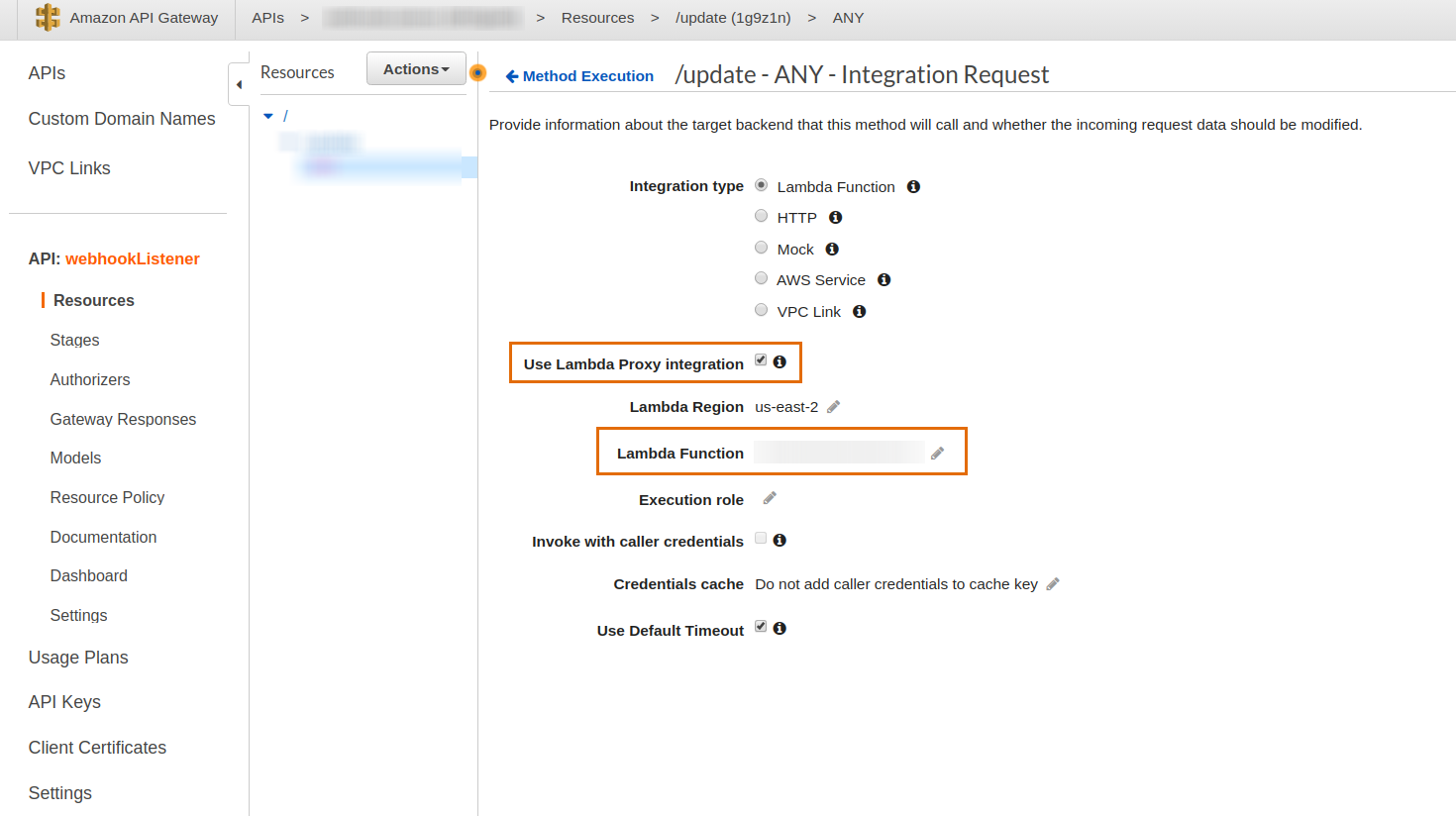Screen dimensions: 1456x816
Task: Click info icon for Invoke with caller credentials
Action: pyautogui.click(x=780, y=540)
